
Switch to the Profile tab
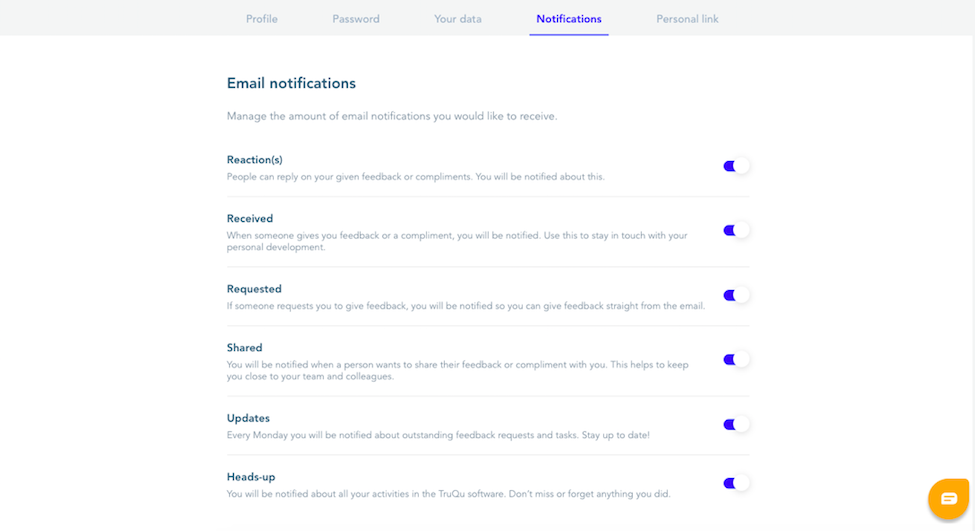coord(262,19)
